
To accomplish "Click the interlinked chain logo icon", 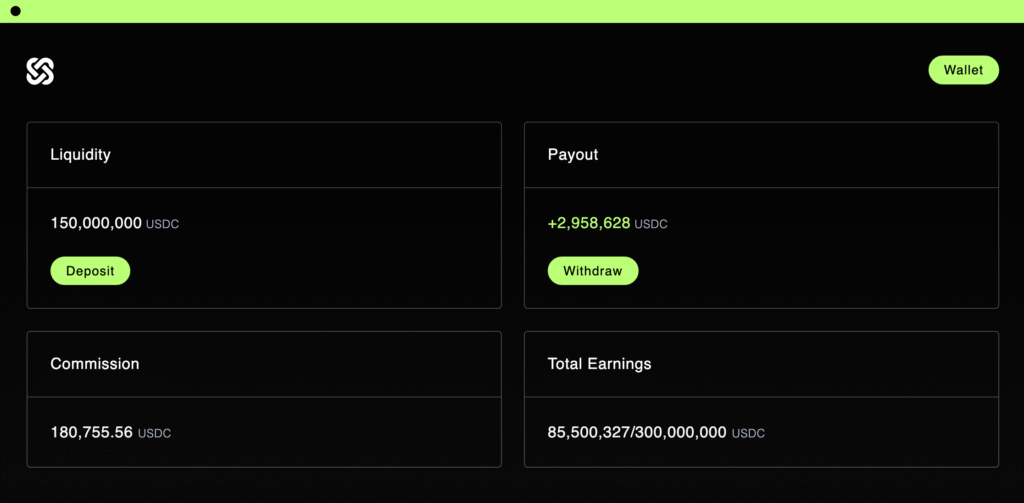I will click(40, 71).
